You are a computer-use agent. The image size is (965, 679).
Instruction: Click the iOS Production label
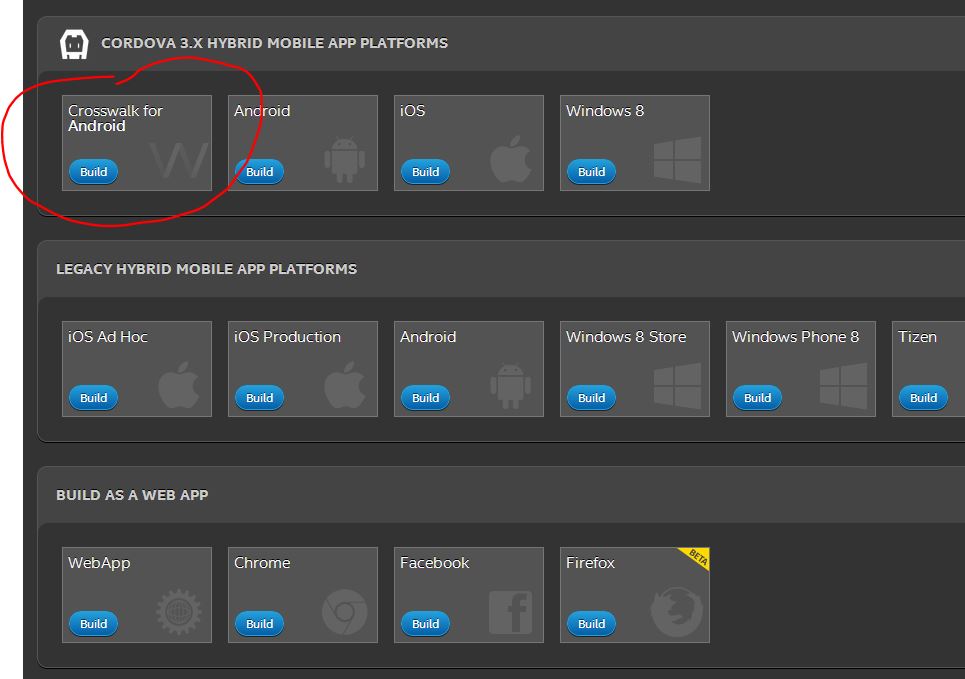coord(287,337)
